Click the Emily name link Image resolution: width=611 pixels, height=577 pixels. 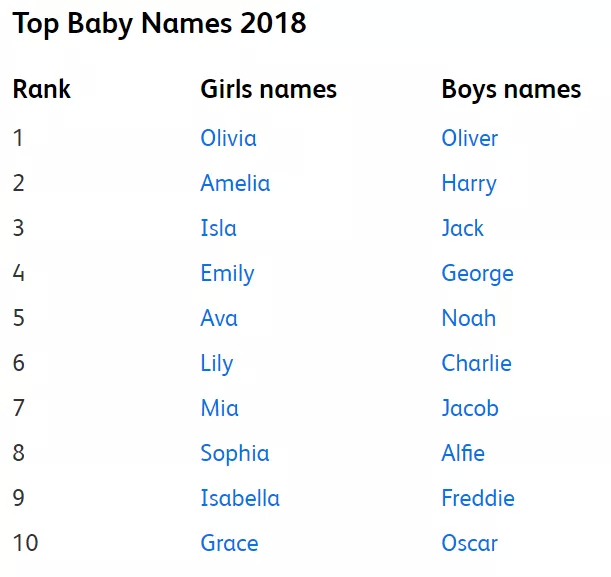click(227, 274)
